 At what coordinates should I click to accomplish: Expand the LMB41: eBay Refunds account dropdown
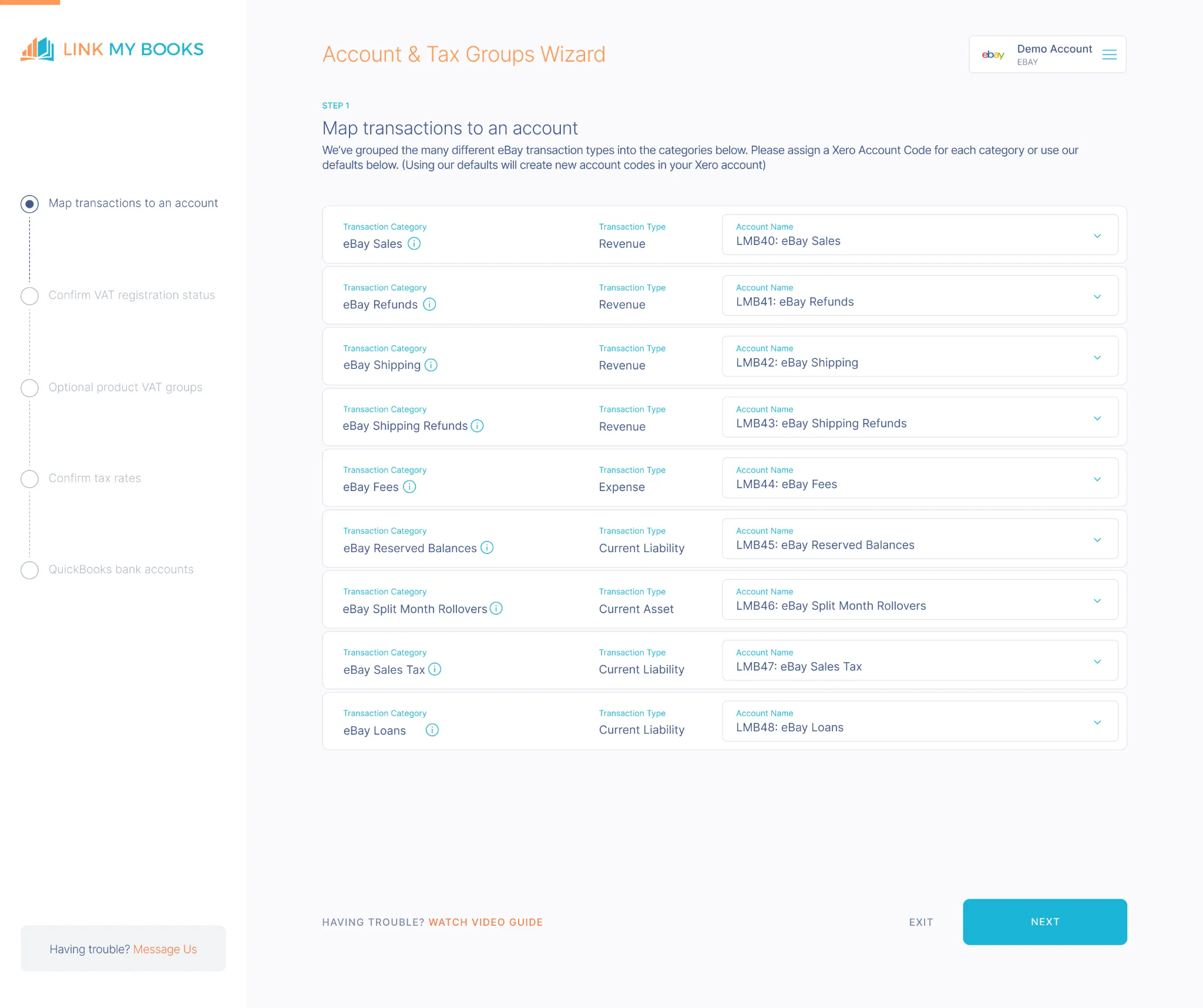[x=920, y=295]
